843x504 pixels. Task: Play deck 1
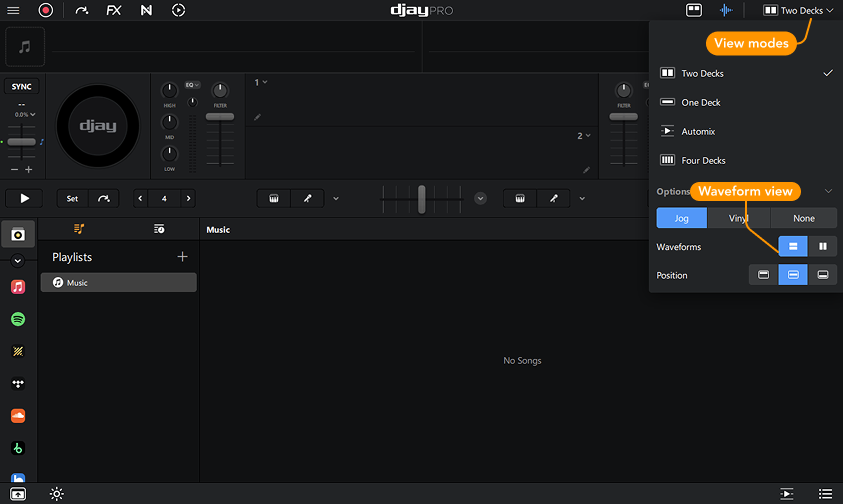(x=25, y=198)
